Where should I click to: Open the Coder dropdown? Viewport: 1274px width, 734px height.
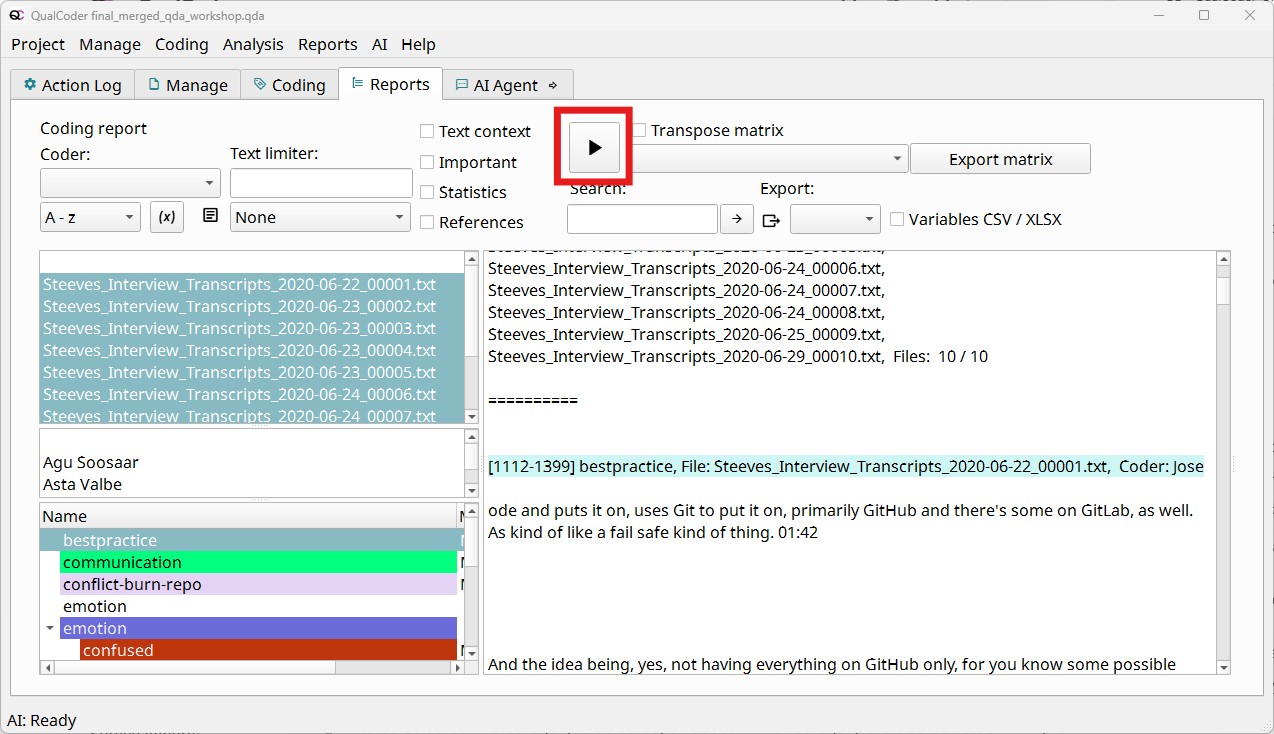point(130,183)
